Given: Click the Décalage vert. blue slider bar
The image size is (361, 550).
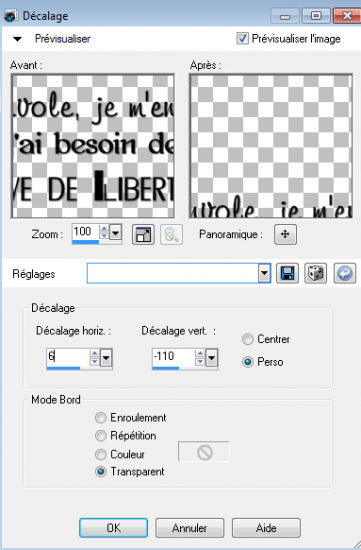Looking at the screenshot, I should click(166, 368).
